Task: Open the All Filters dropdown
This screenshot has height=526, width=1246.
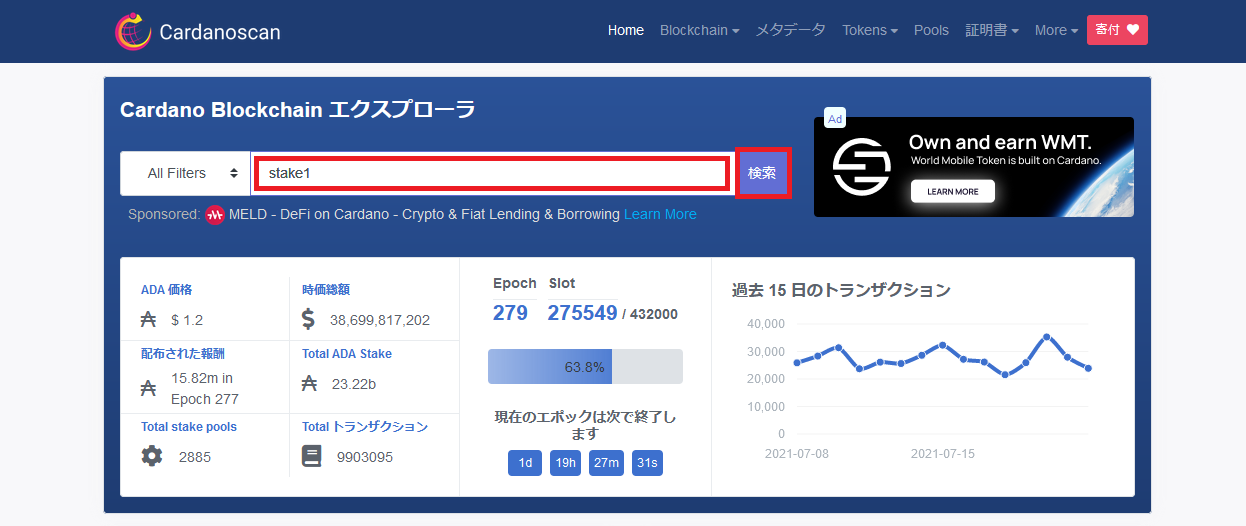Action: point(185,173)
